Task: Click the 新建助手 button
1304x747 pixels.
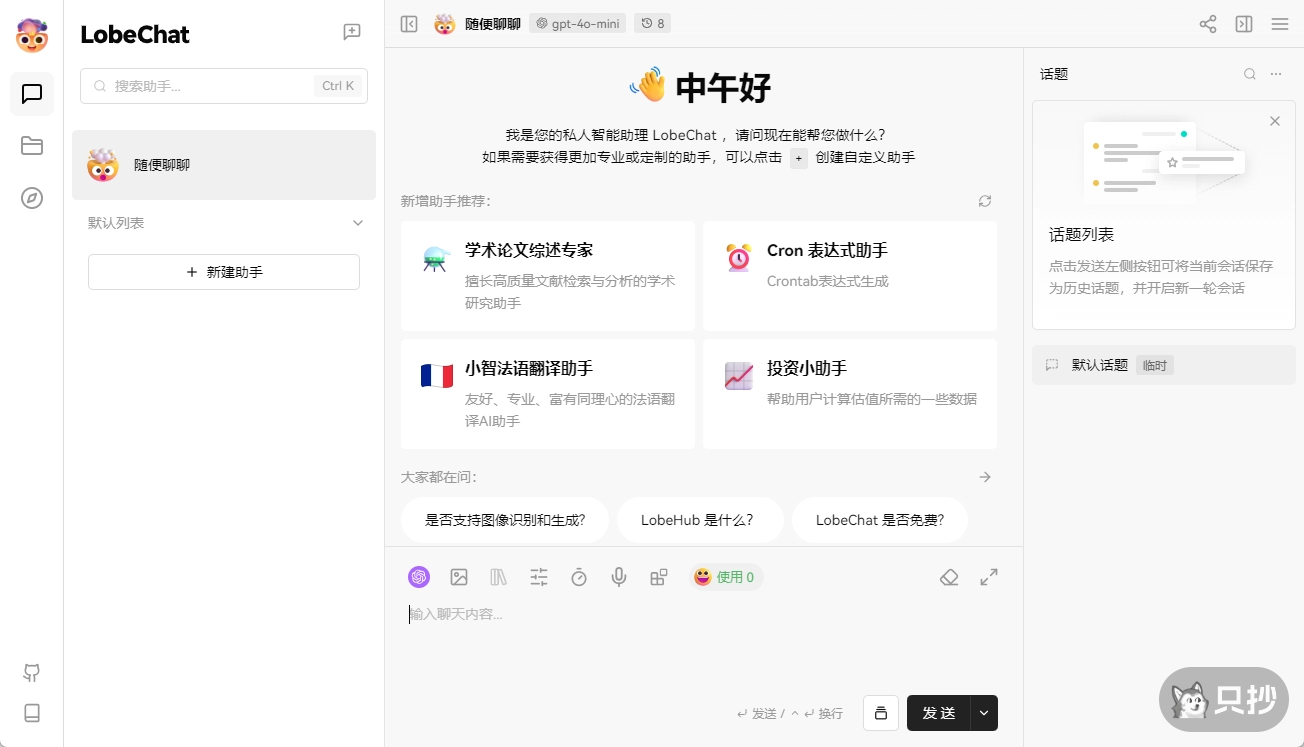Action: [x=223, y=271]
